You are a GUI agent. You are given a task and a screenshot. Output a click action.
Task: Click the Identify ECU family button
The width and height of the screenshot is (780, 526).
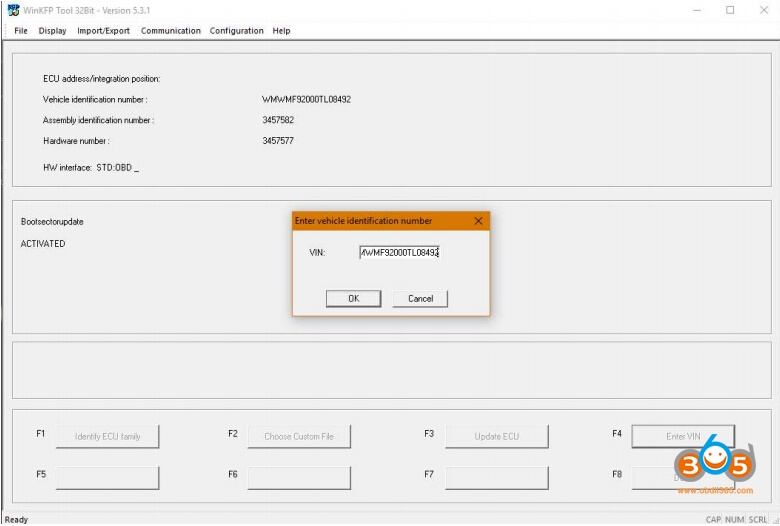point(107,436)
